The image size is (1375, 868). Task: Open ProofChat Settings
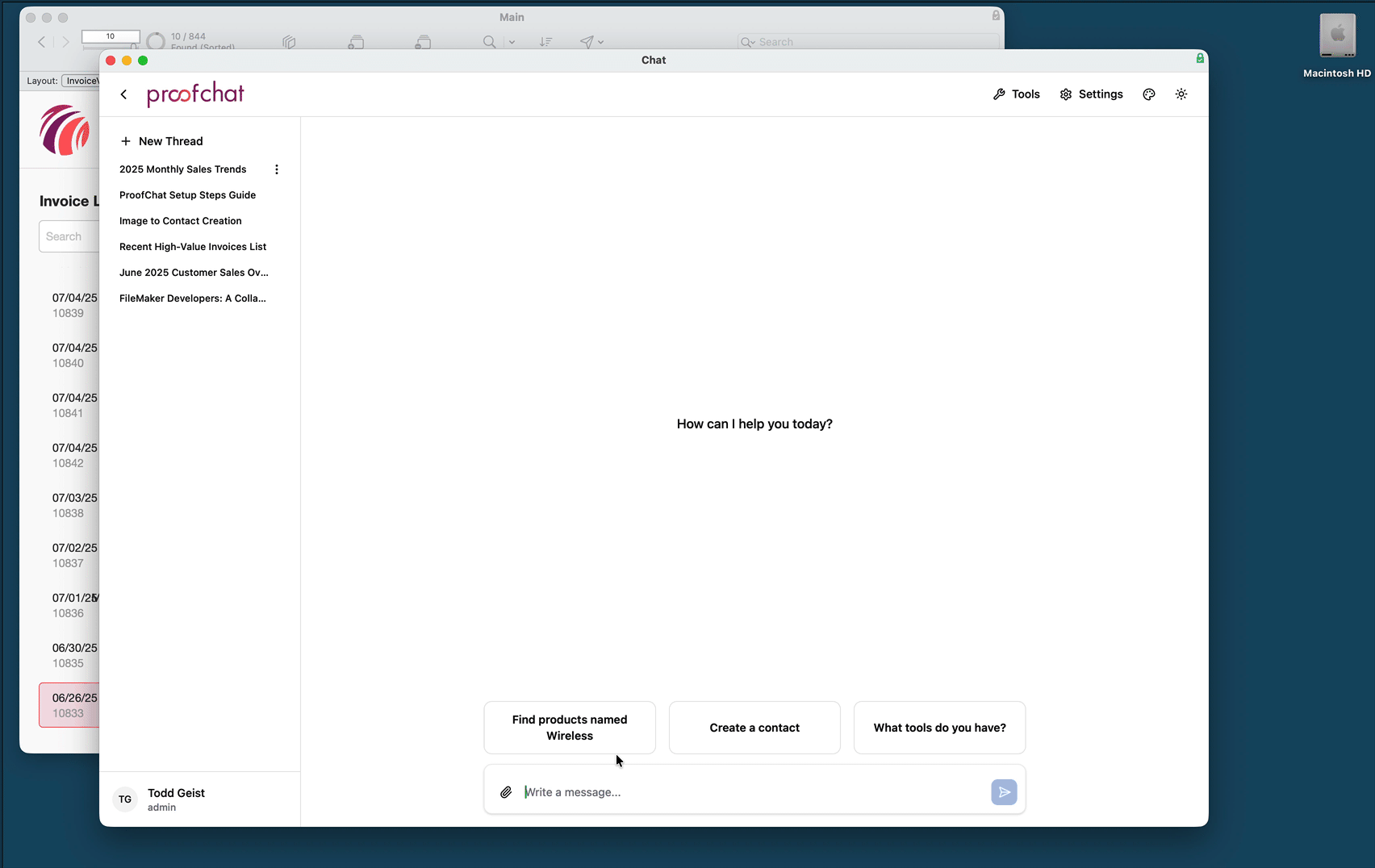[1091, 94]
